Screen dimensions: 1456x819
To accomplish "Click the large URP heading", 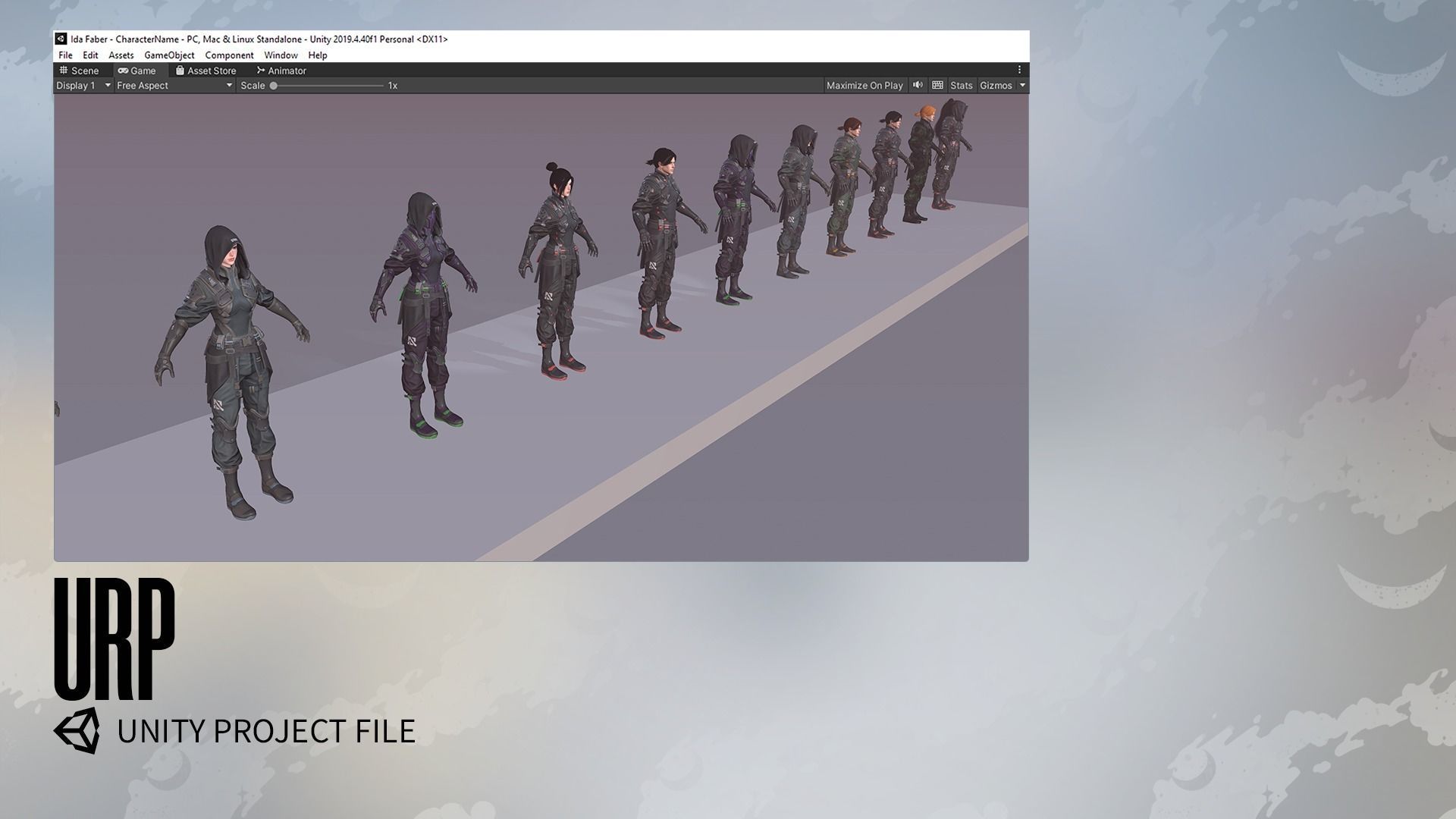I will tap(115, 639).
